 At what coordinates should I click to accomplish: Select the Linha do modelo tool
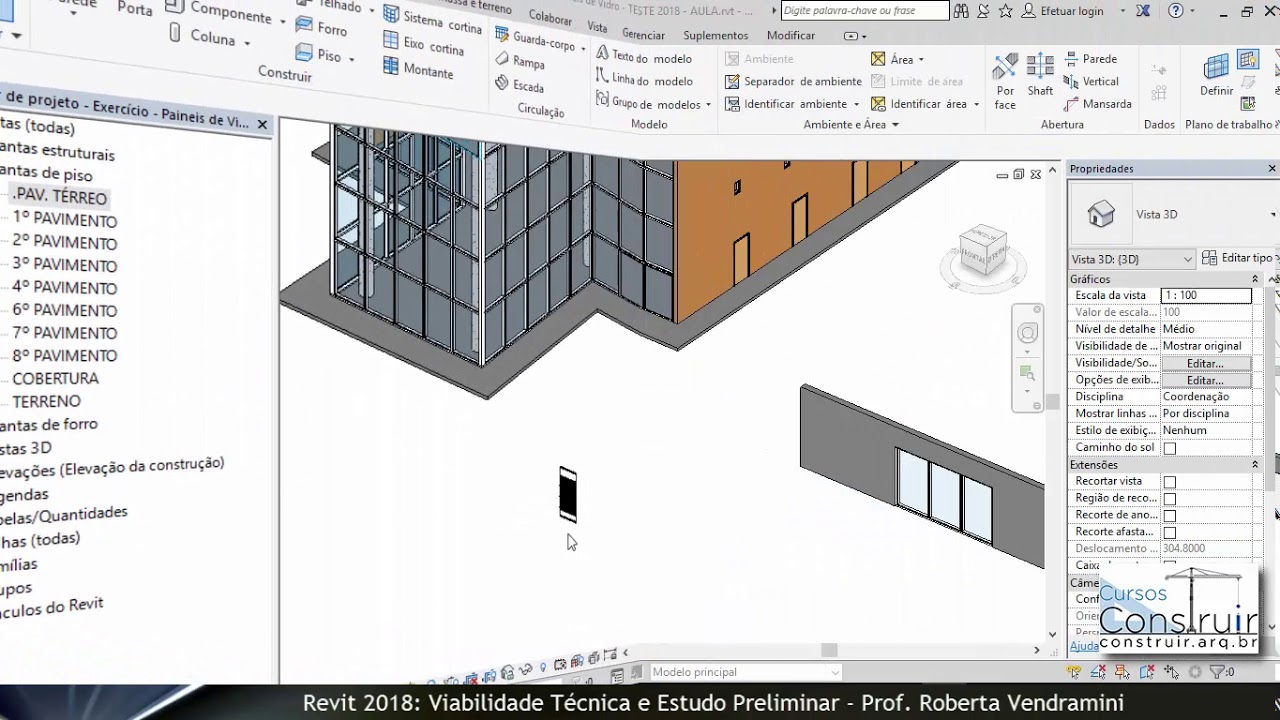pos(644,80)
